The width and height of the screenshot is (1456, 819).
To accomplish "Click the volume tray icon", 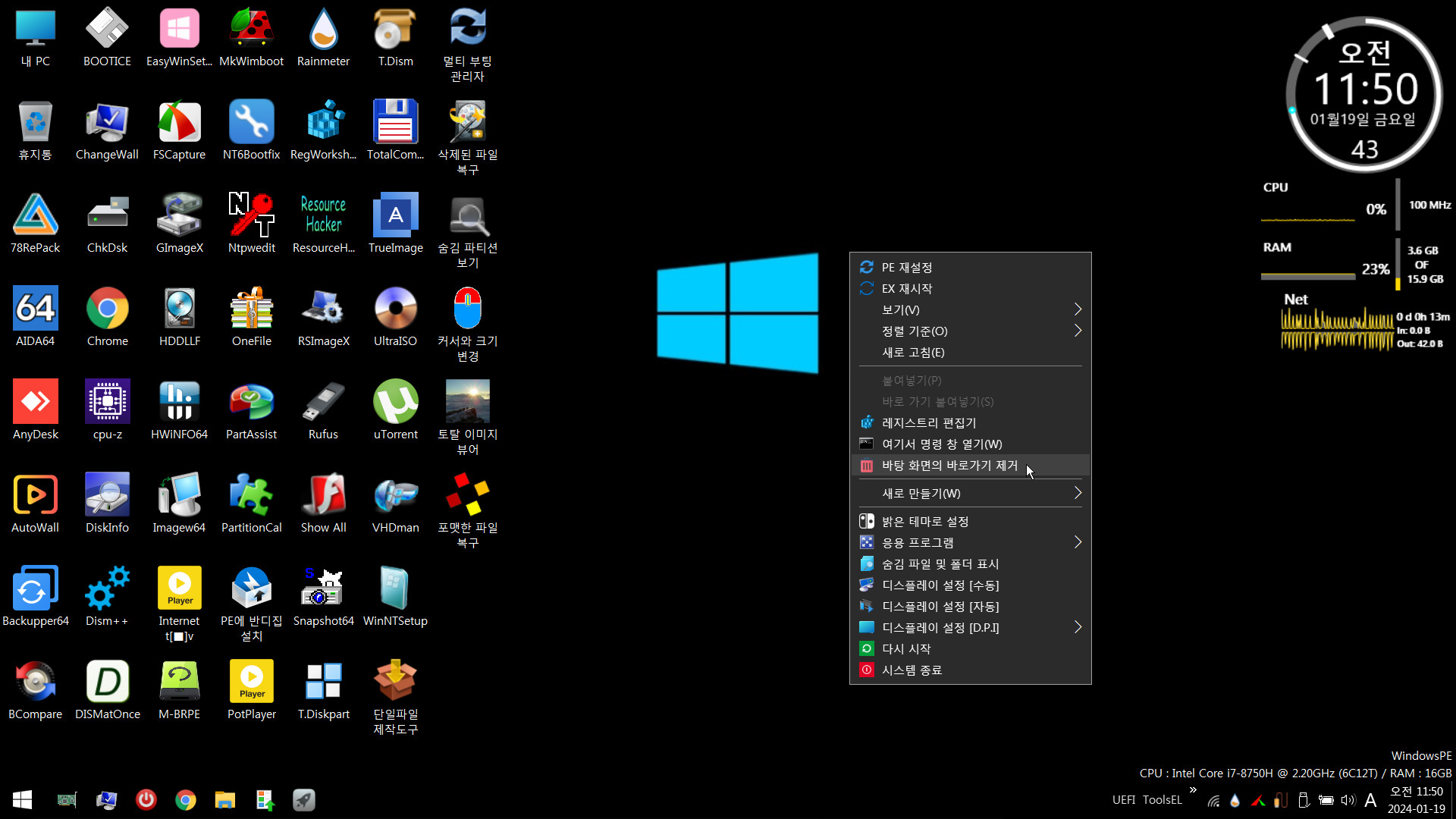I will (x=1348, y=800).
